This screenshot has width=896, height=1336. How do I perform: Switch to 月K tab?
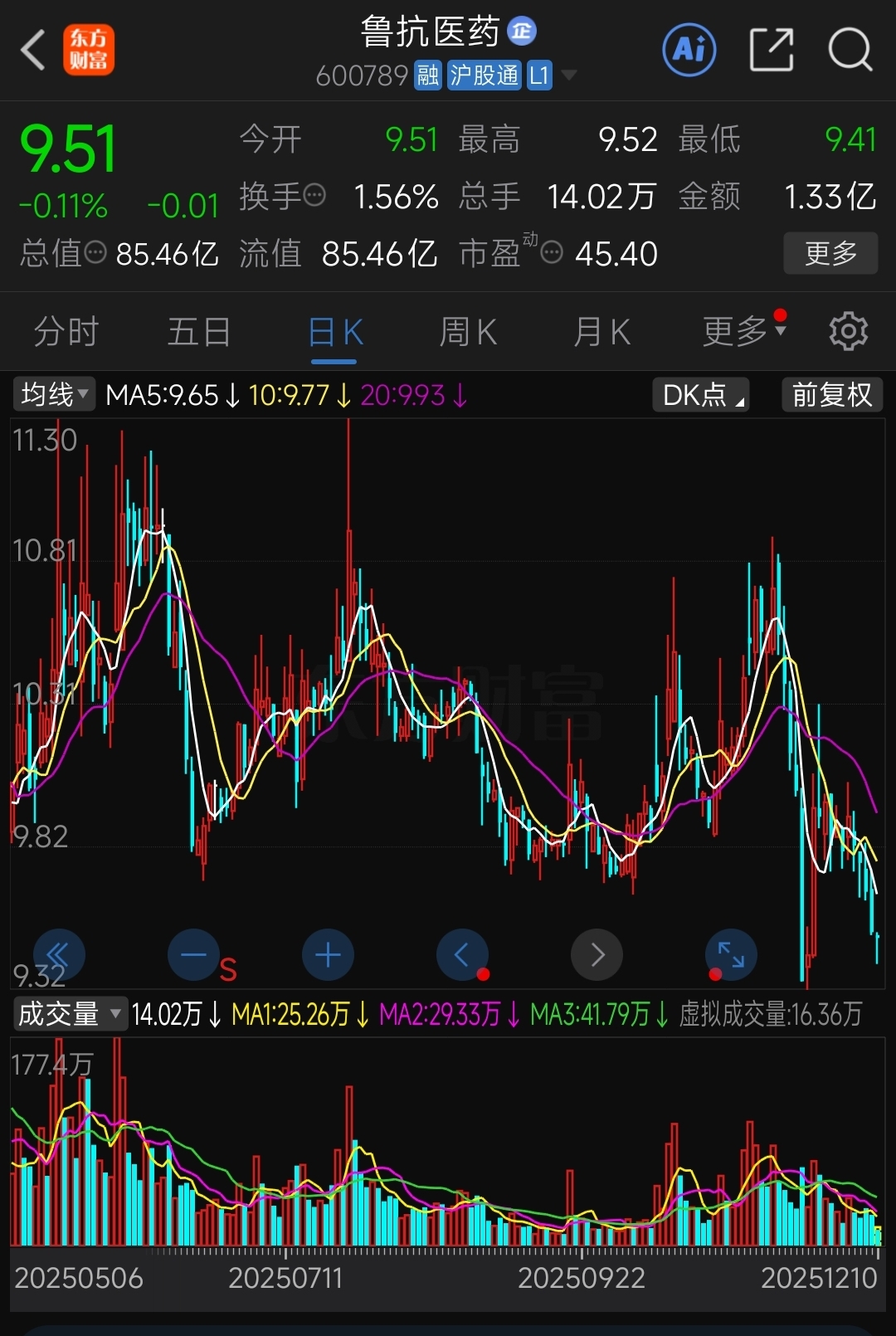click(x=602, y=331)
